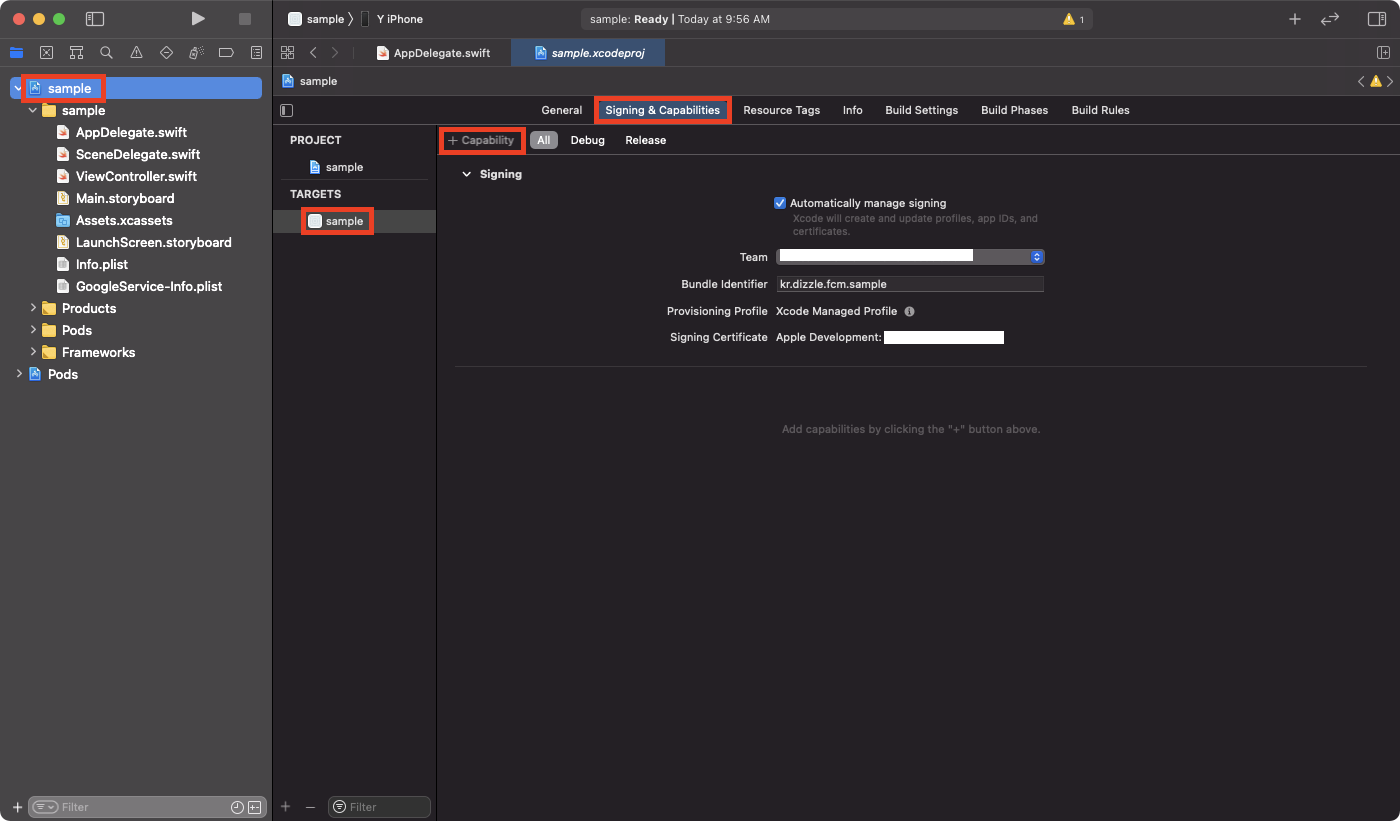Go back with the editor back arrow
Image resolution: width=1400 pixels, height=821 pixels.
pyautogui.click(x=313, y=52)
